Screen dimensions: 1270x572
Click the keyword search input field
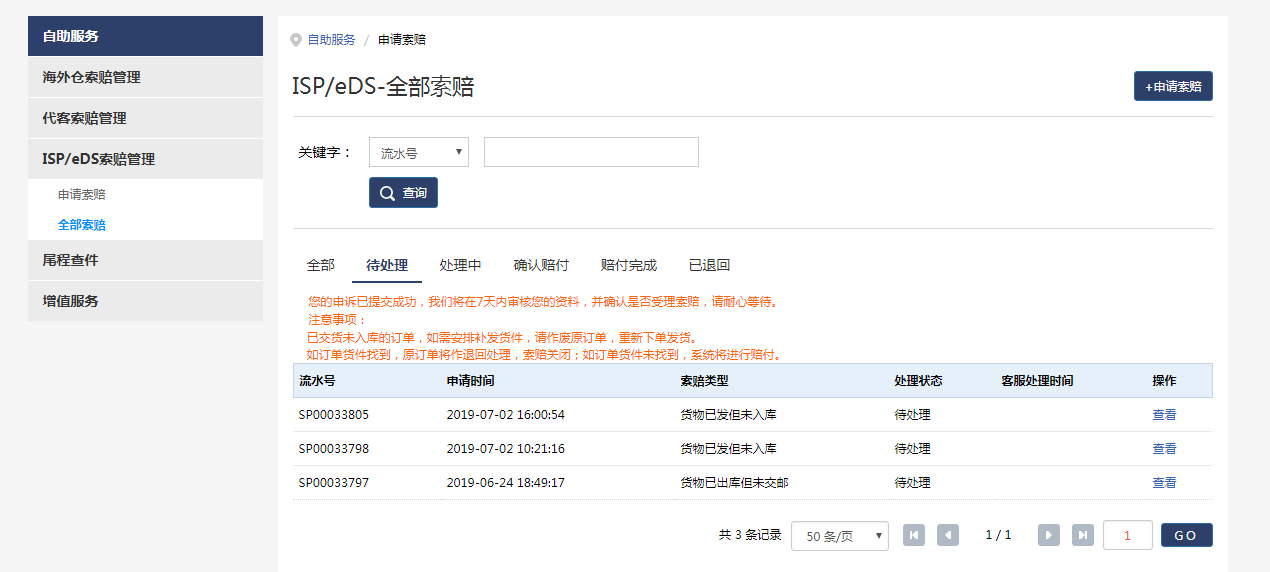point(591,152)
